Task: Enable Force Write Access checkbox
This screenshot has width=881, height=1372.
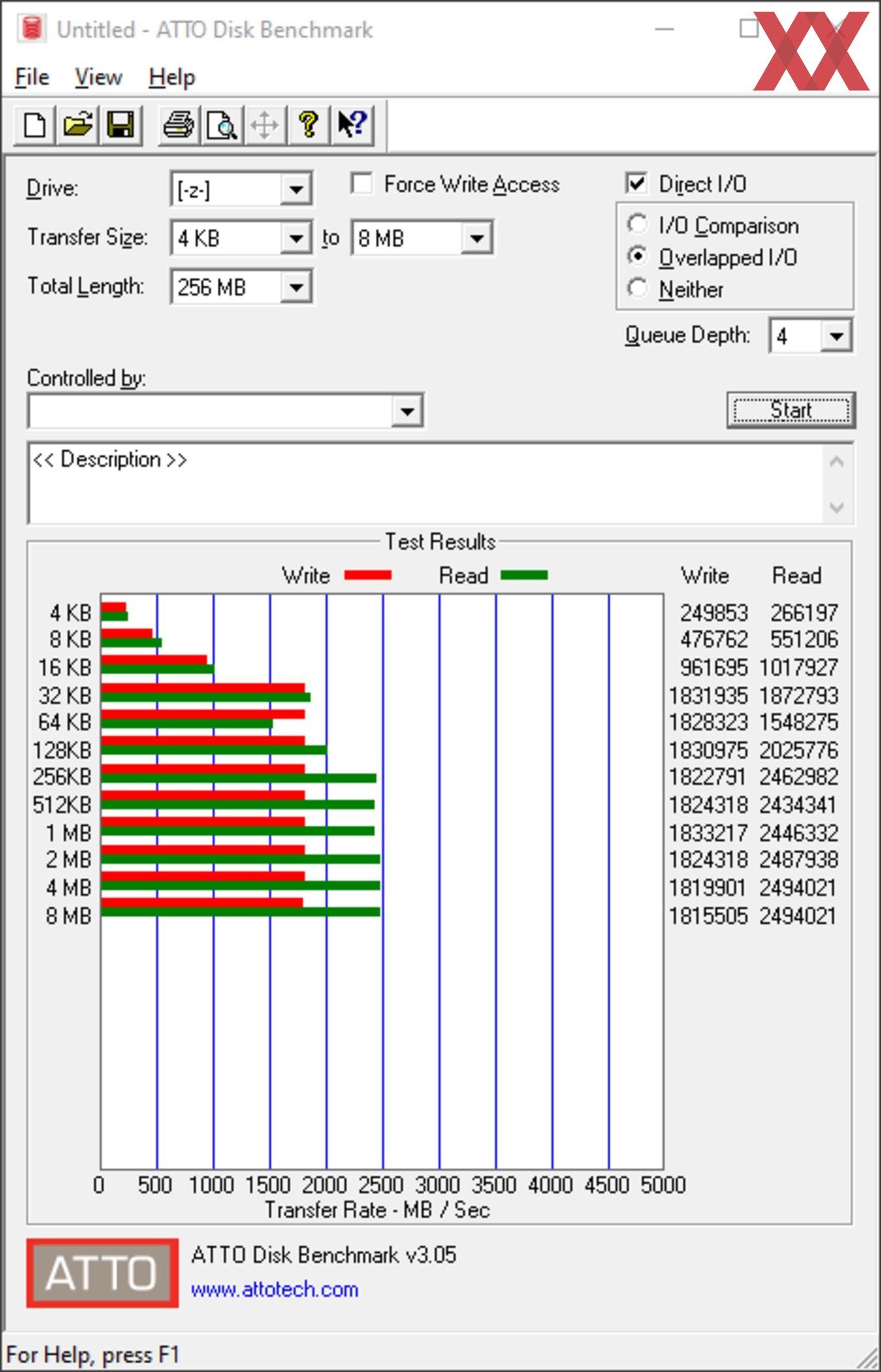Action: (361, 183)
